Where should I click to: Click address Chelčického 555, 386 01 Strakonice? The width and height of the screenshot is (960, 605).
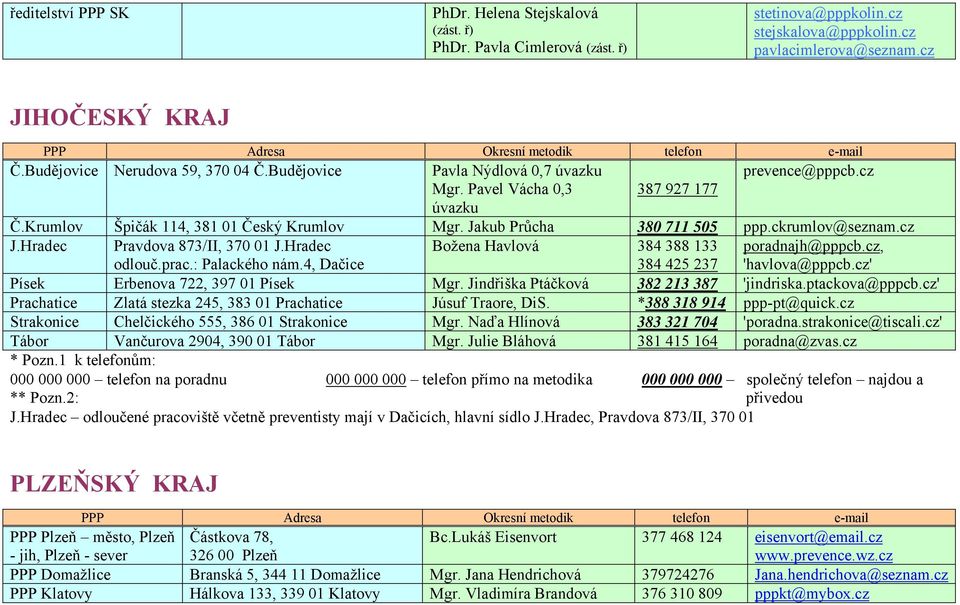point(231,321)
